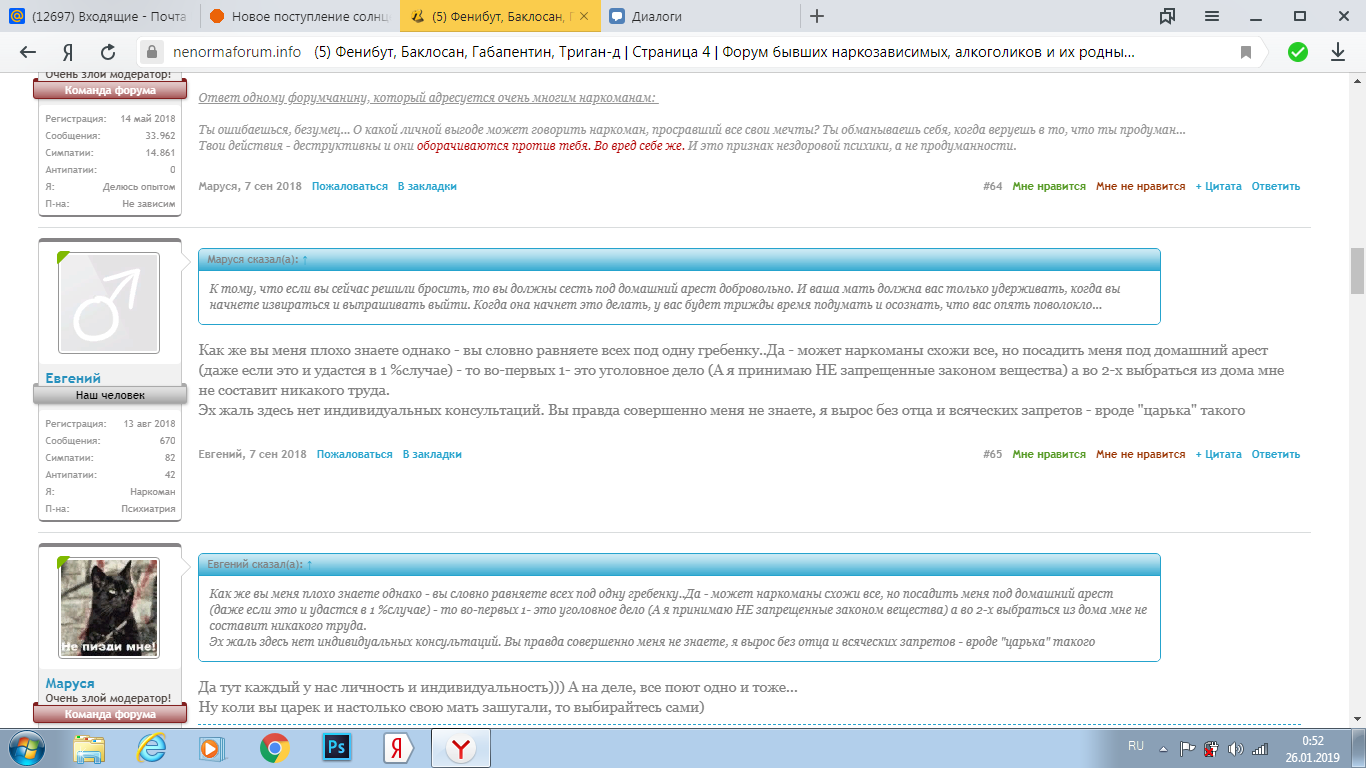The height and width of the screenshot is (768, 1366).
Task: Click 'В закладки' under post #65
Action: 432,454
